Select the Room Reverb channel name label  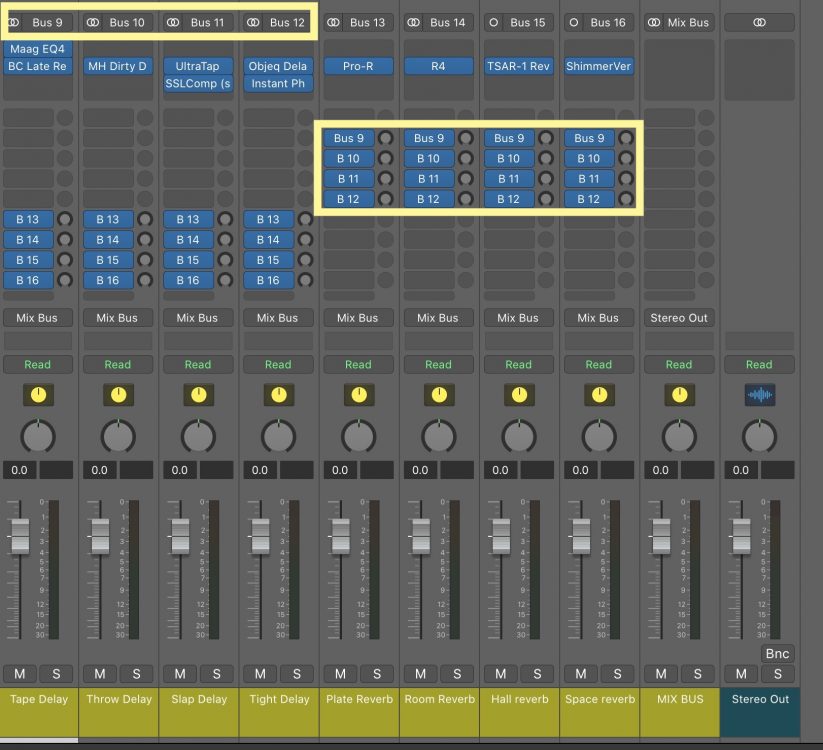(439, 699)
